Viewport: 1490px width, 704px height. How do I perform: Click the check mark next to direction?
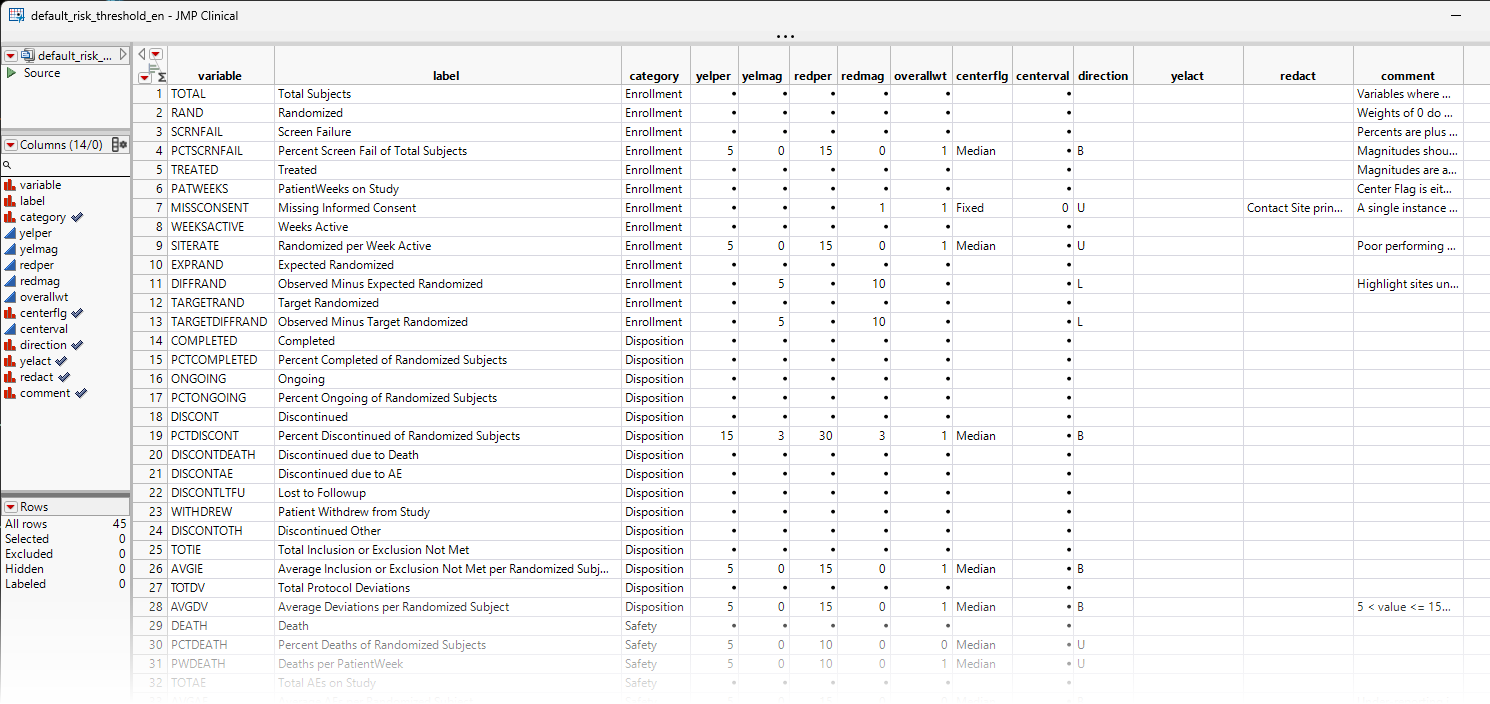(78, 345)
